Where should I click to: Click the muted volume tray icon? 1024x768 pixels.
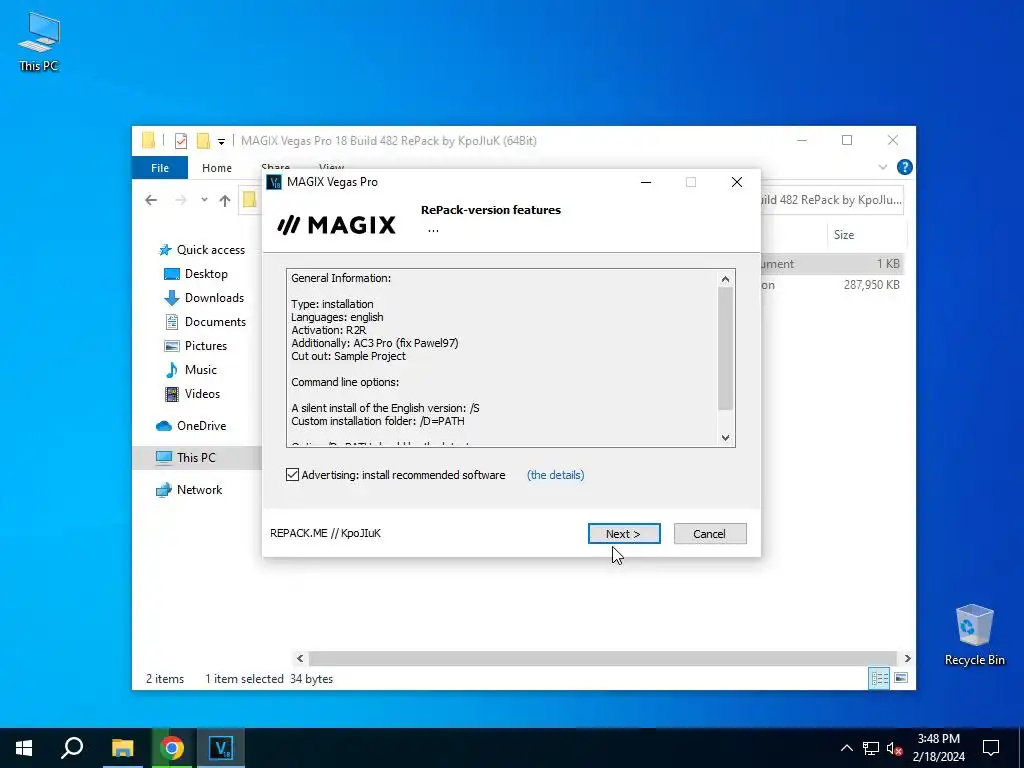894,748
